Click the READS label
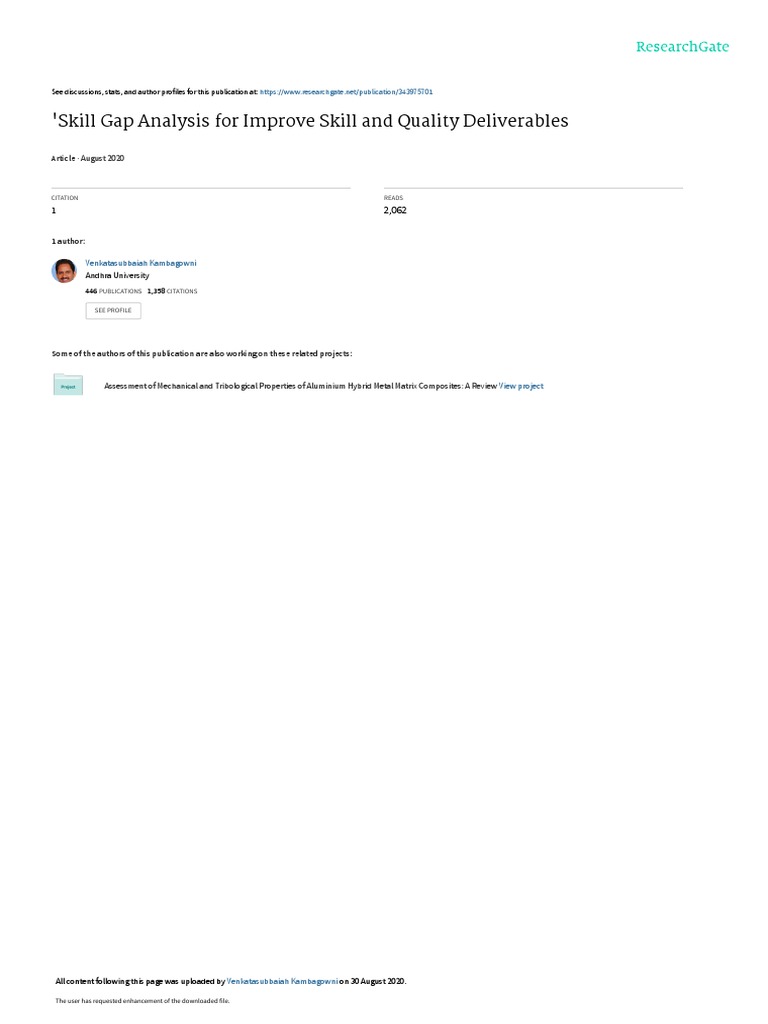Screen dimensions: 768x1024 click(393, 198)
